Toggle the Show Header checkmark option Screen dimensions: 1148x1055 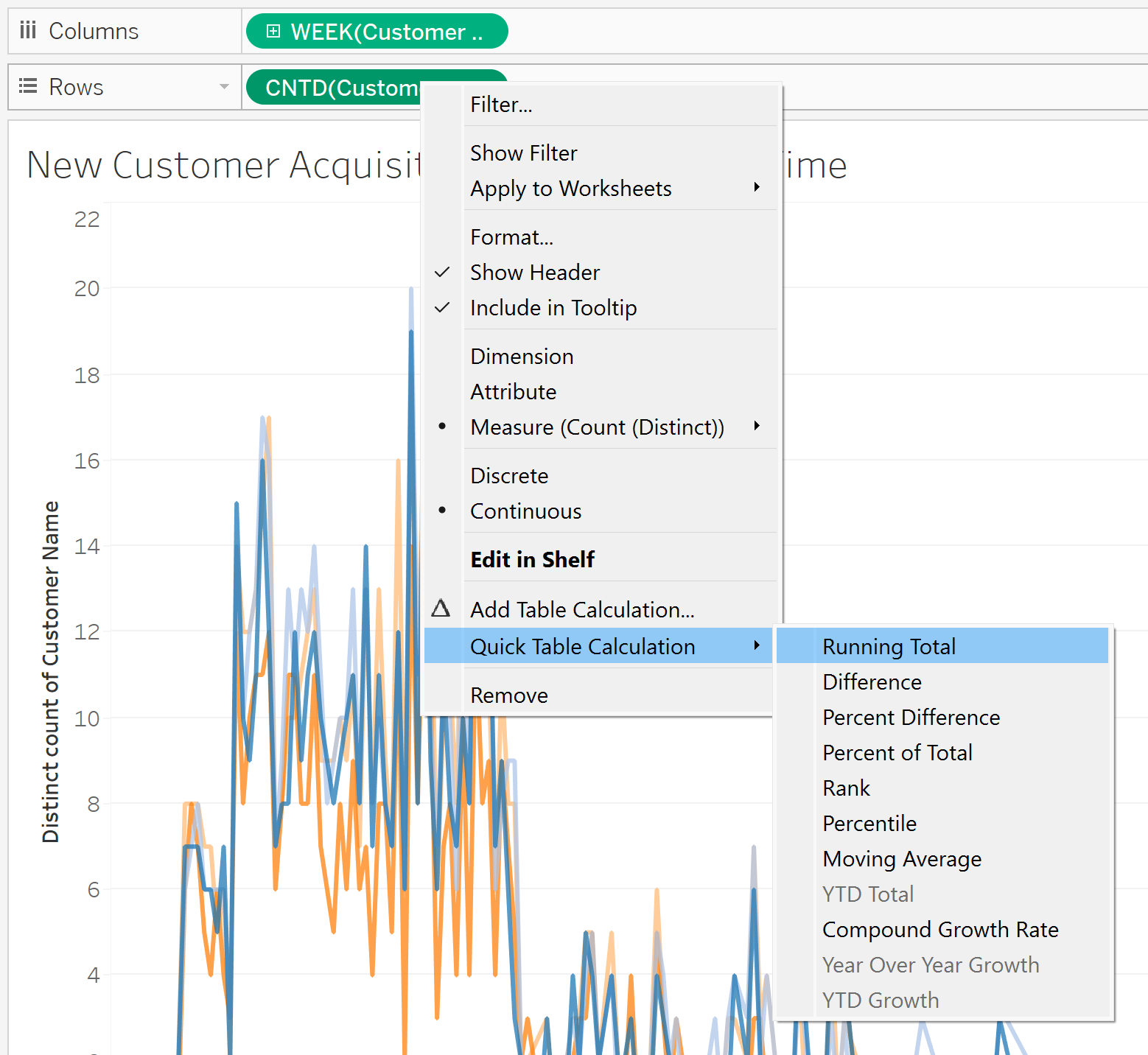tap(535, 273)
